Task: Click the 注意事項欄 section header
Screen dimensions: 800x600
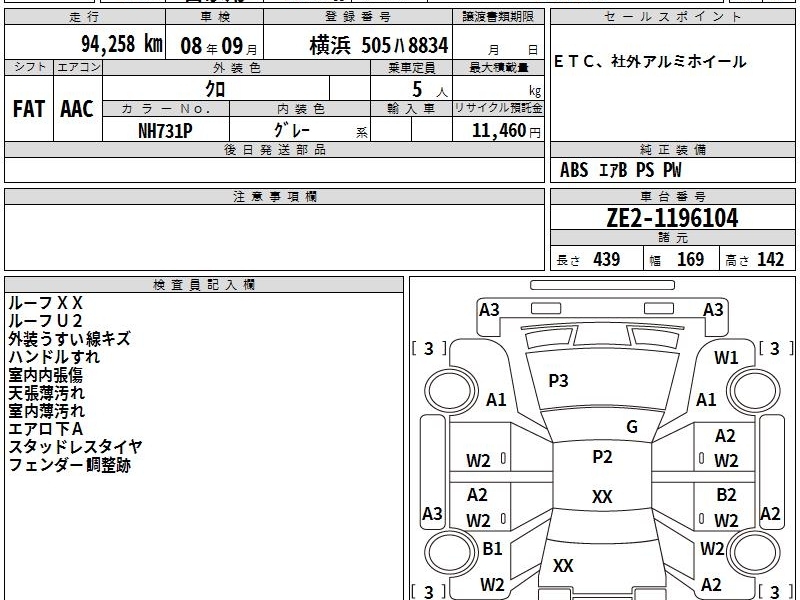Action: coord(274,197)
